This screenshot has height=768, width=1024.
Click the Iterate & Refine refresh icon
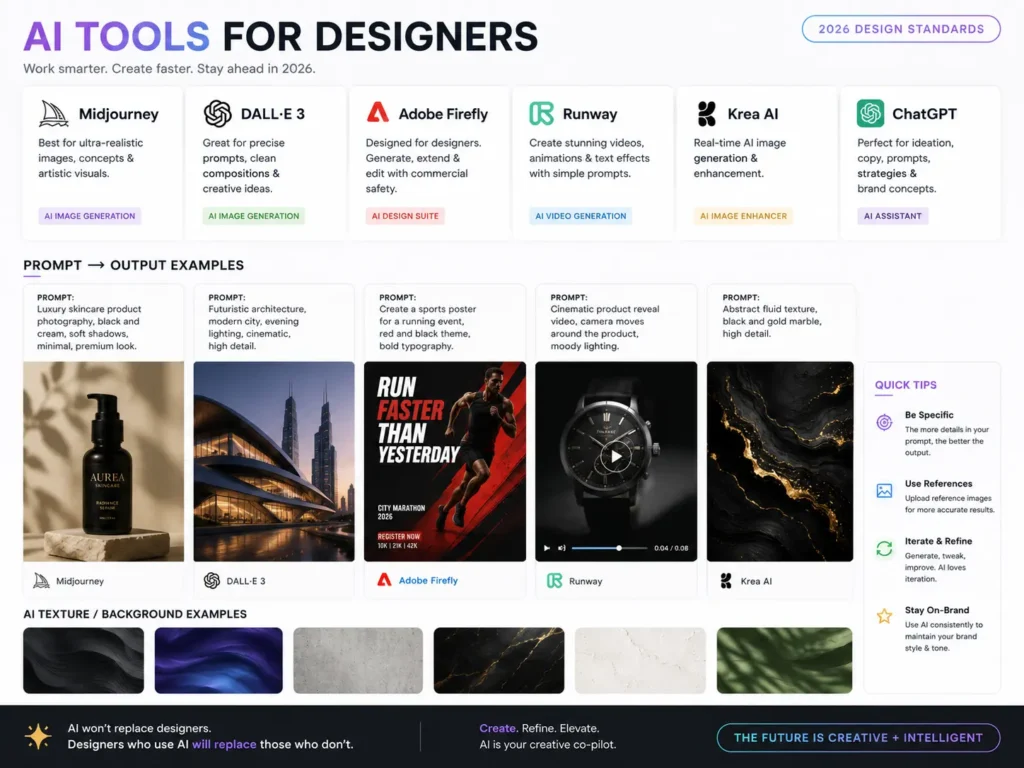point(884,549)
